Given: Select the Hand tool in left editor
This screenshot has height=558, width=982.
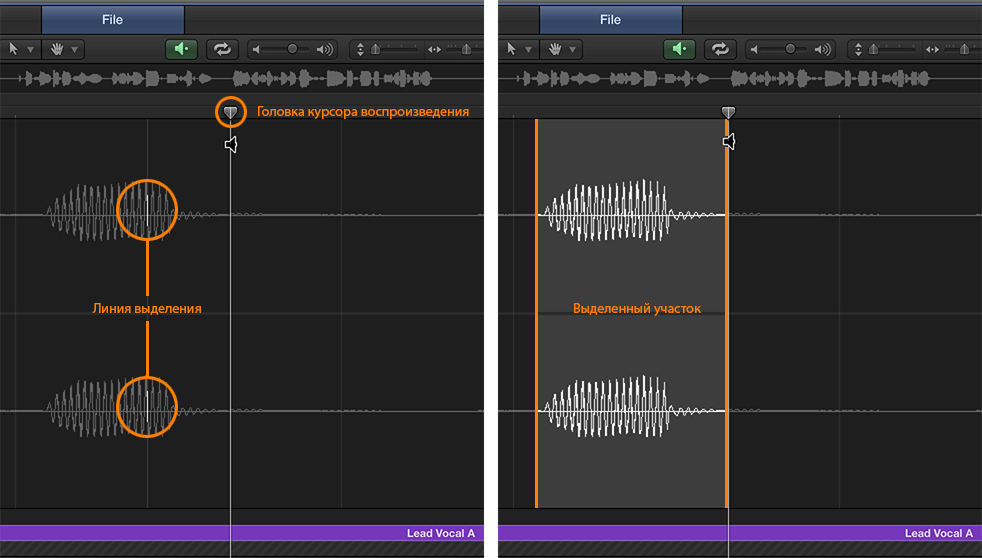Looking at the screenshot, I should (57, 49).
